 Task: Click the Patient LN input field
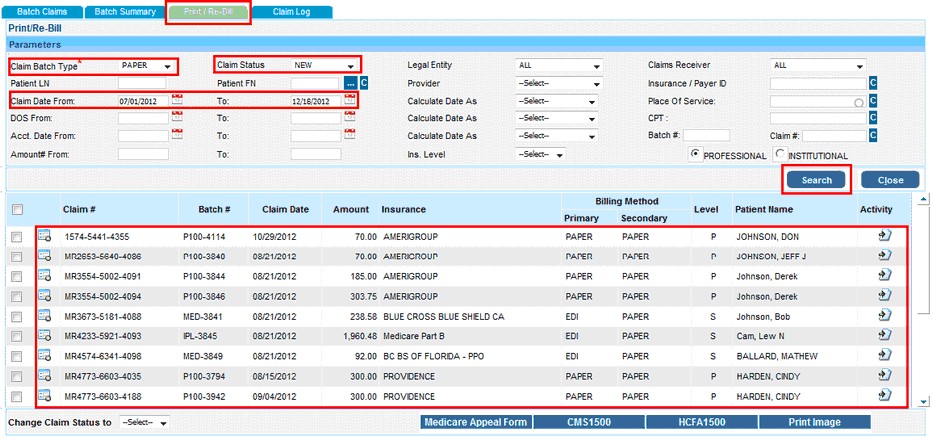(143, 84)
